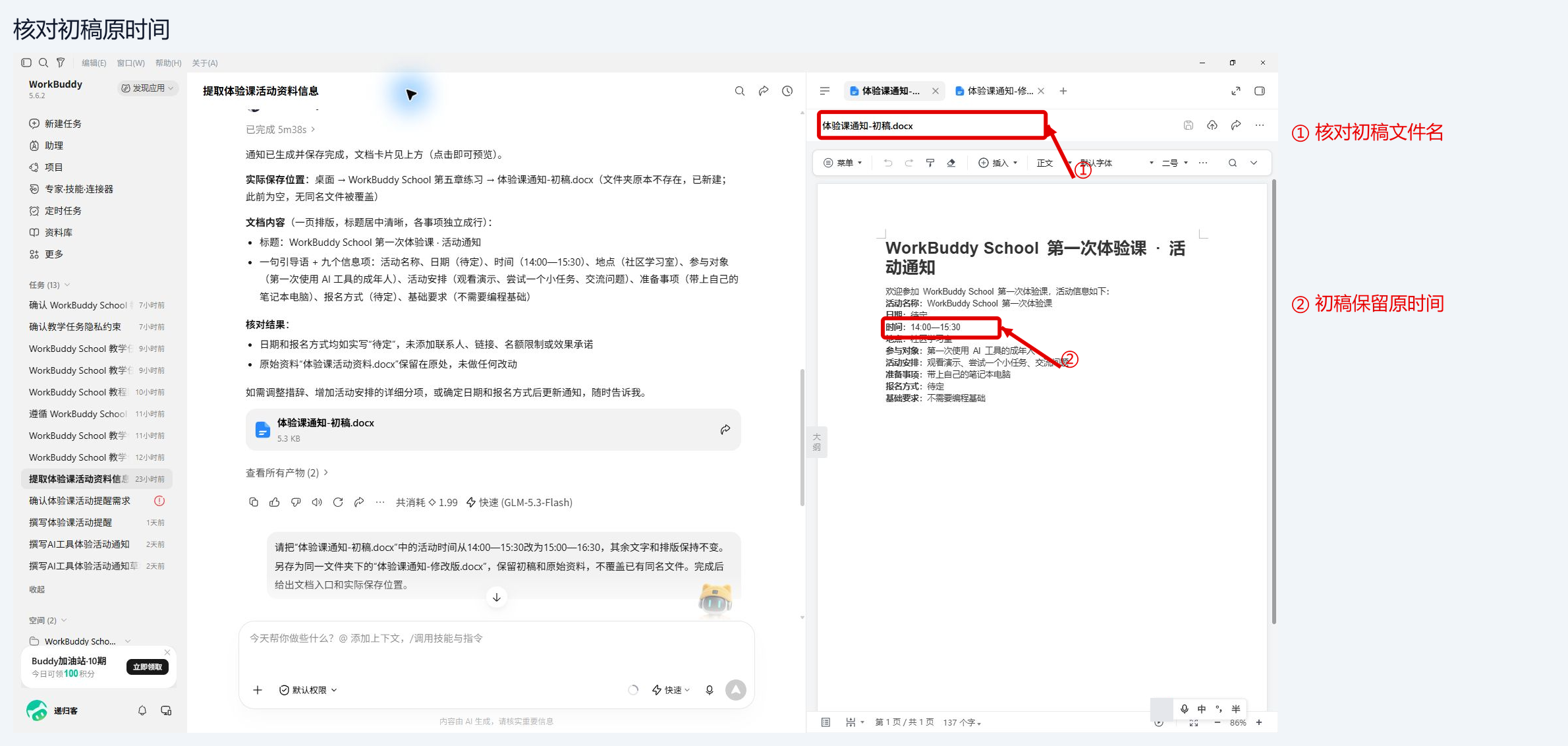
Task: Open the 体验课通知-初稿.docx file card
Action: pos(493,430)
